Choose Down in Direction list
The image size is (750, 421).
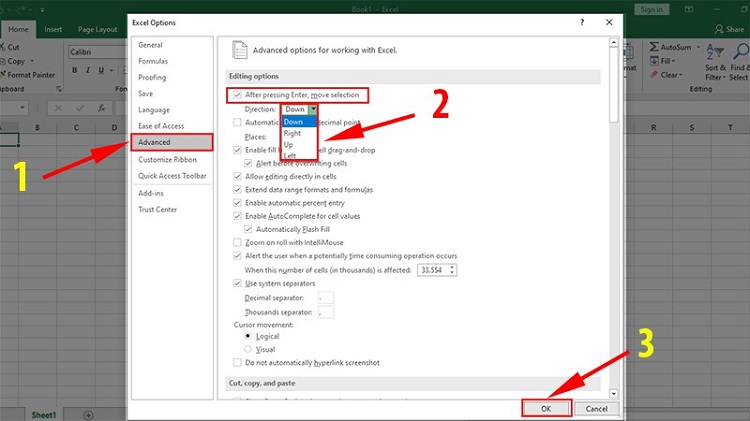(x=299, y=122)
